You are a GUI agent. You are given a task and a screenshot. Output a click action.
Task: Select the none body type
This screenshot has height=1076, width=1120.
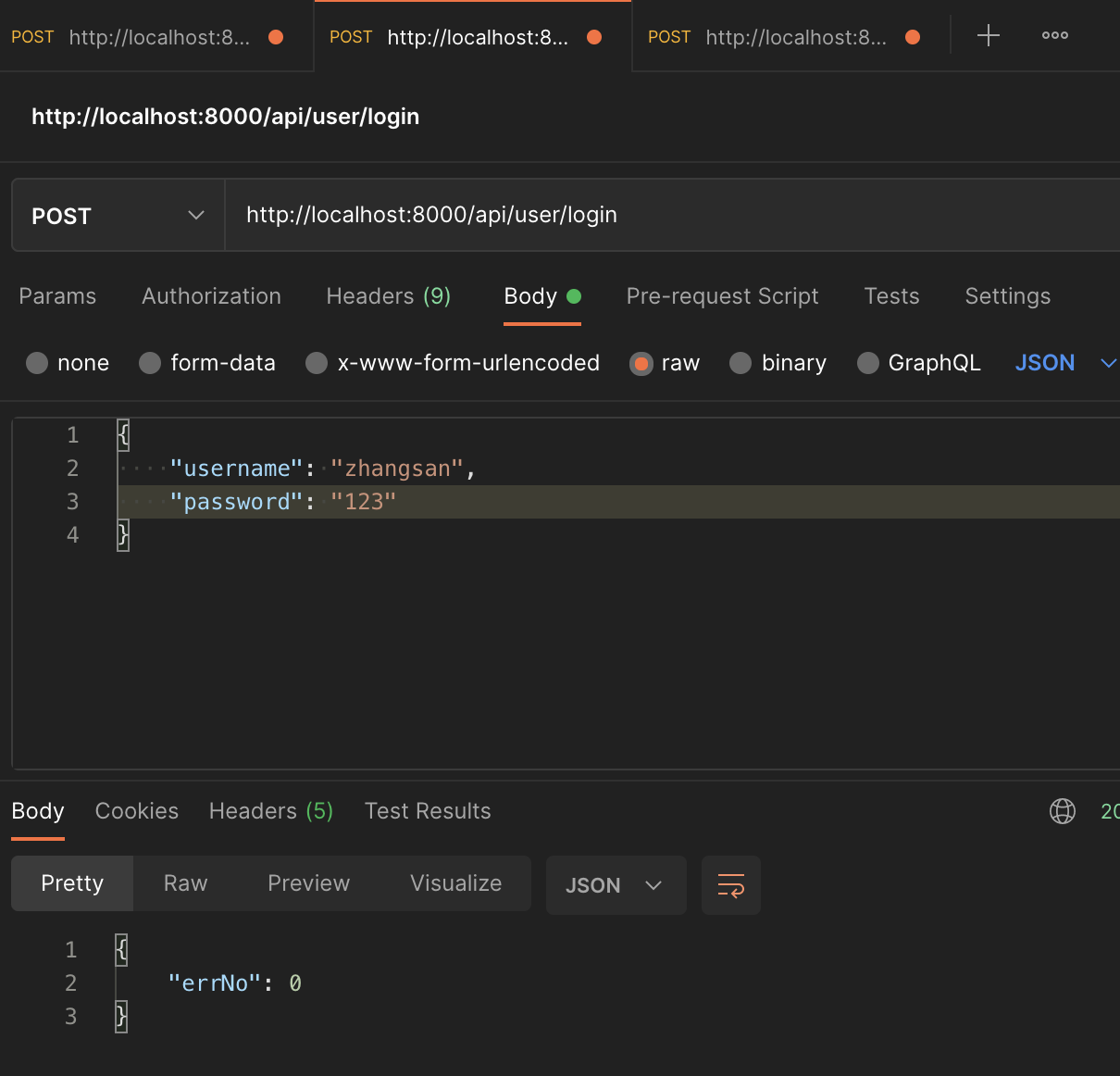[37, 363]
